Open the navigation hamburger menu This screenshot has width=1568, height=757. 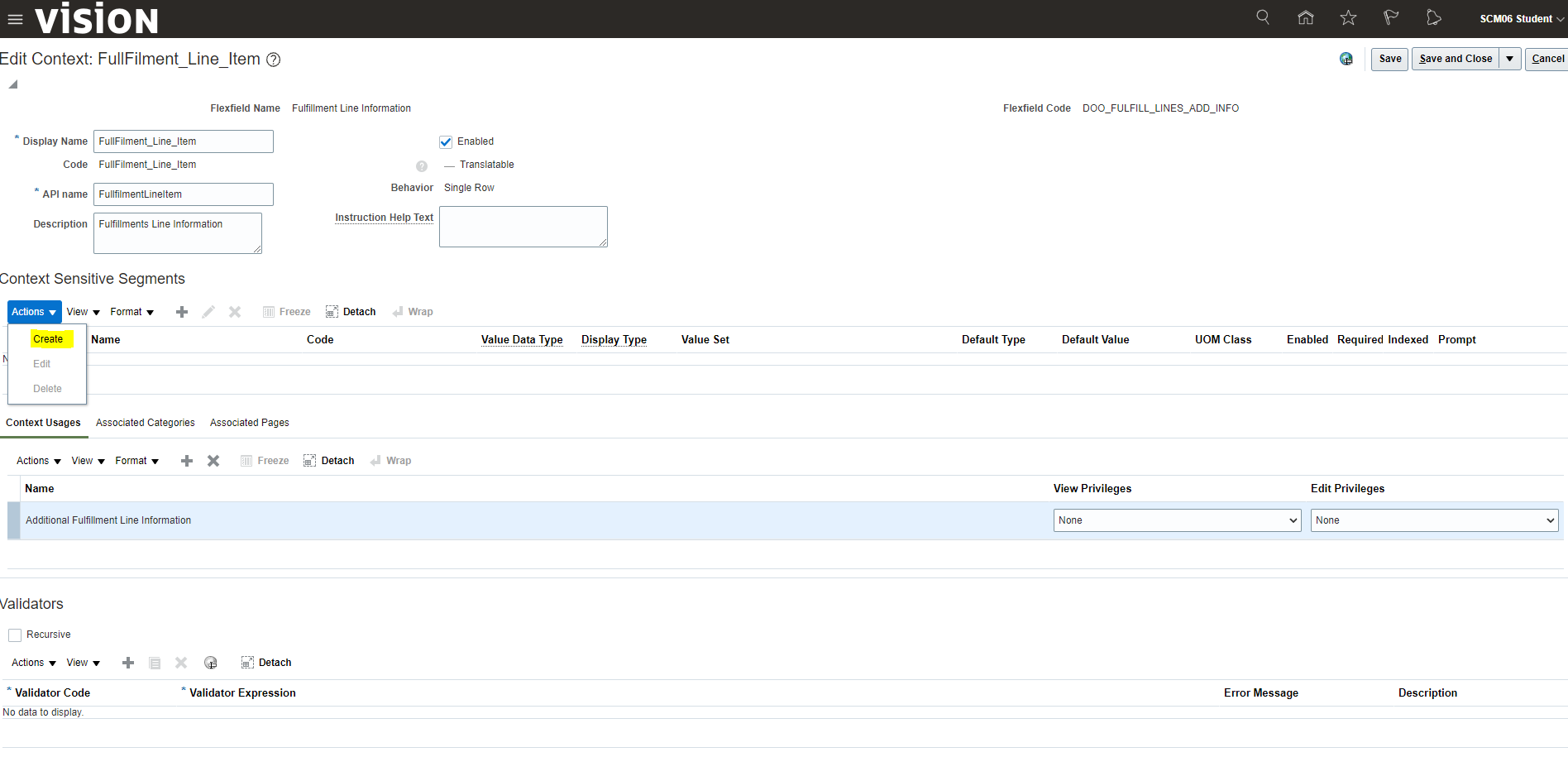[x=15, y=19]
